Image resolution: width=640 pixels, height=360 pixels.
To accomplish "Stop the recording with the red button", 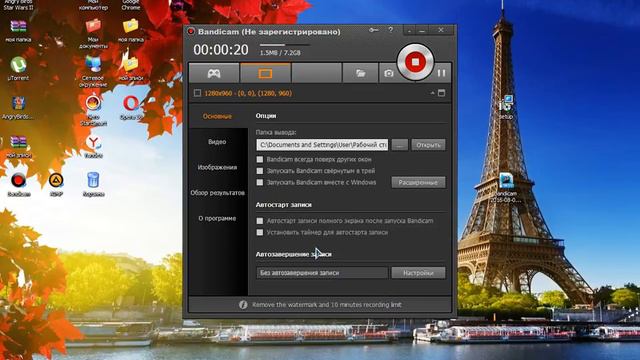I will pyautogui.click(x=415, y=62).
